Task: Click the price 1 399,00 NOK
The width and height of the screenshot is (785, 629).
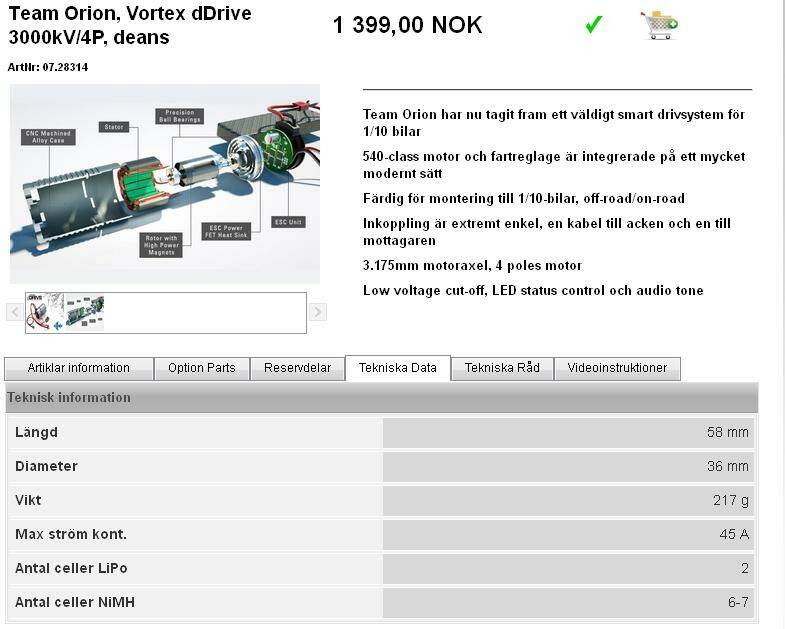Action: [x=408, y=25]
